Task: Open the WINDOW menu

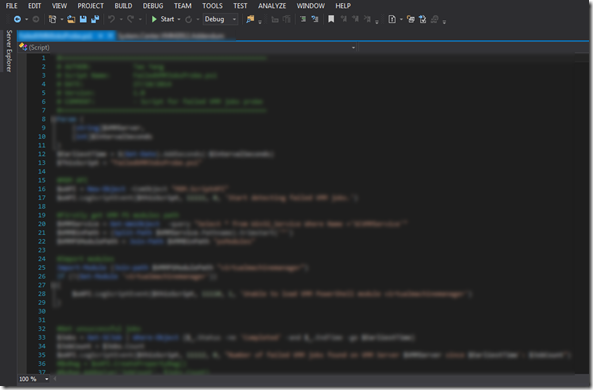Action: pos(310,6)
